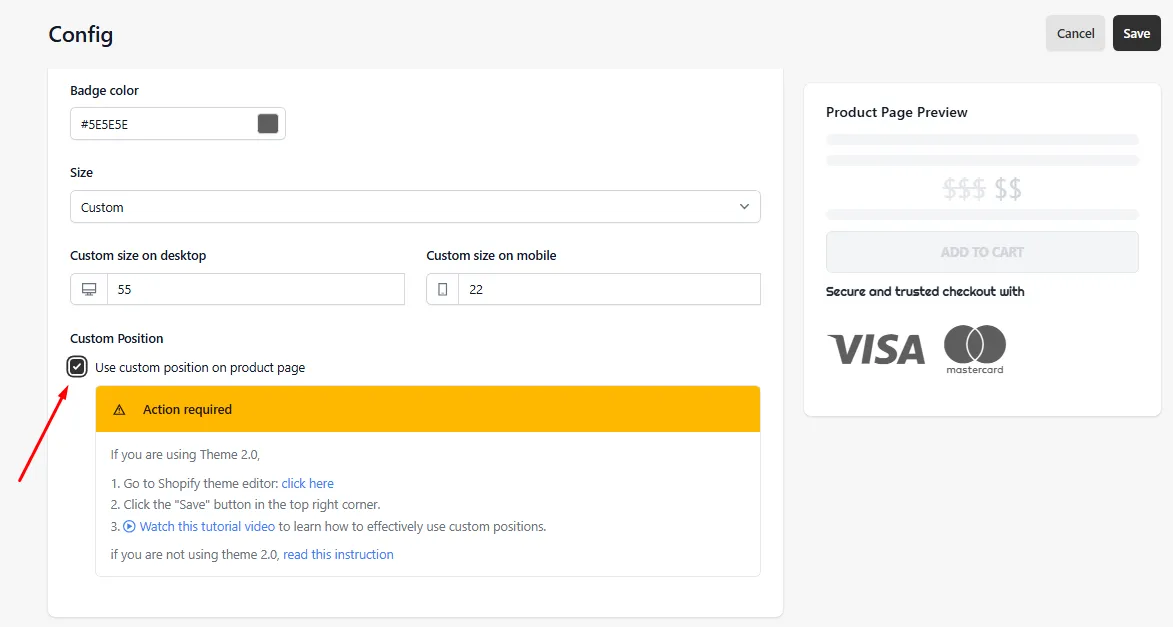
Task: Click the Action required banner
Action: [428, 409]
